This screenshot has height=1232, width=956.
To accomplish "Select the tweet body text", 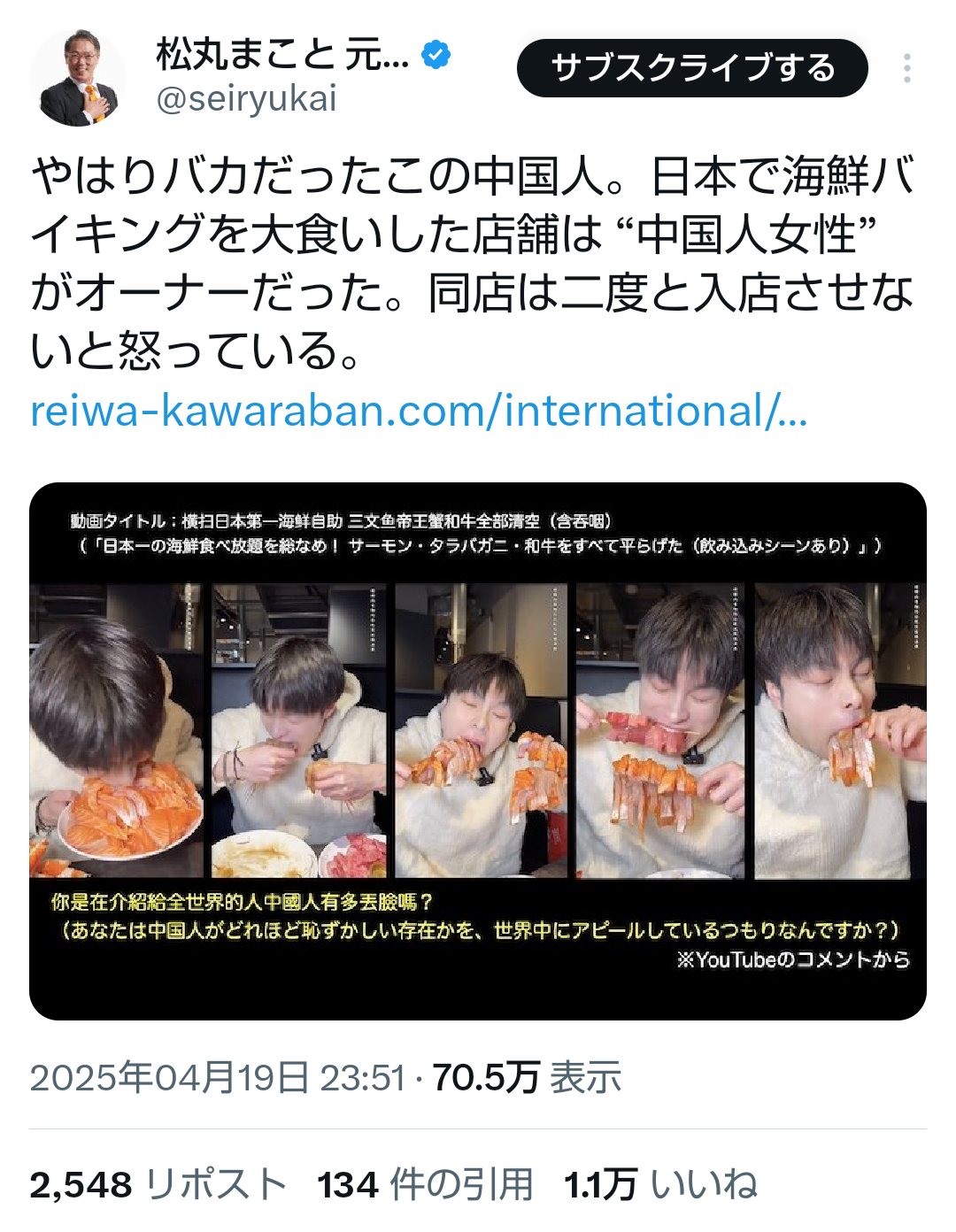I will pos(472,263).
